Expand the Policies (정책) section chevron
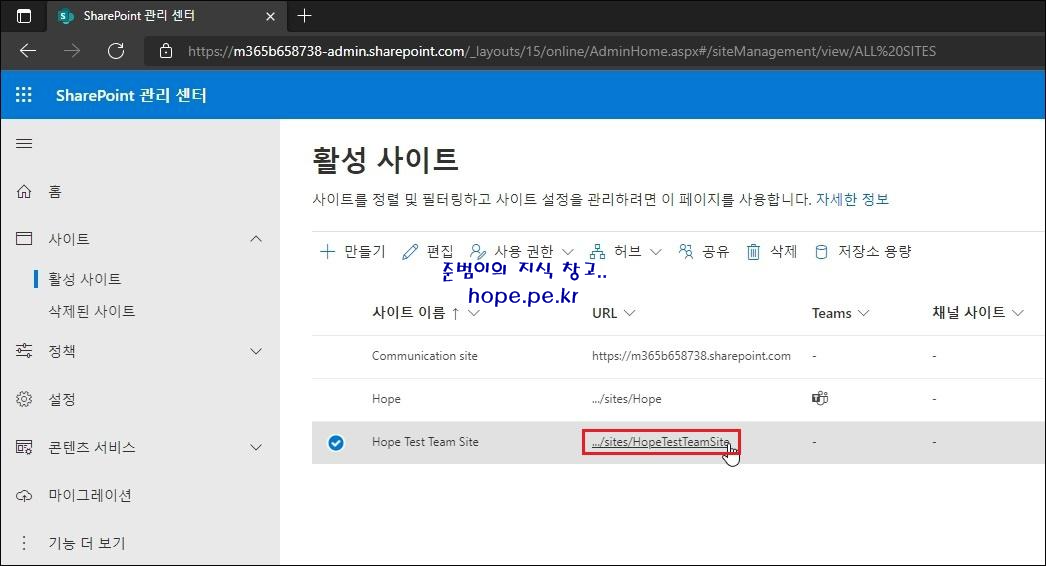The image size is (1046, 566). 256,351
